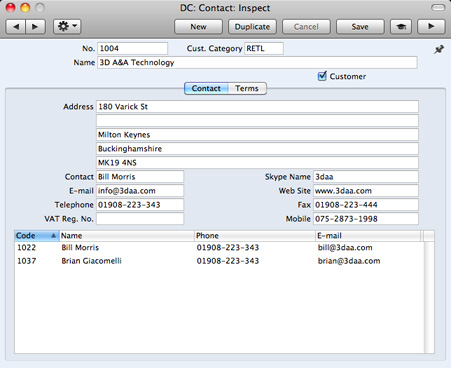Click bill@3daa.com in the list
Image resolution: width=451 pixels, height=368 pixels.
345,247
